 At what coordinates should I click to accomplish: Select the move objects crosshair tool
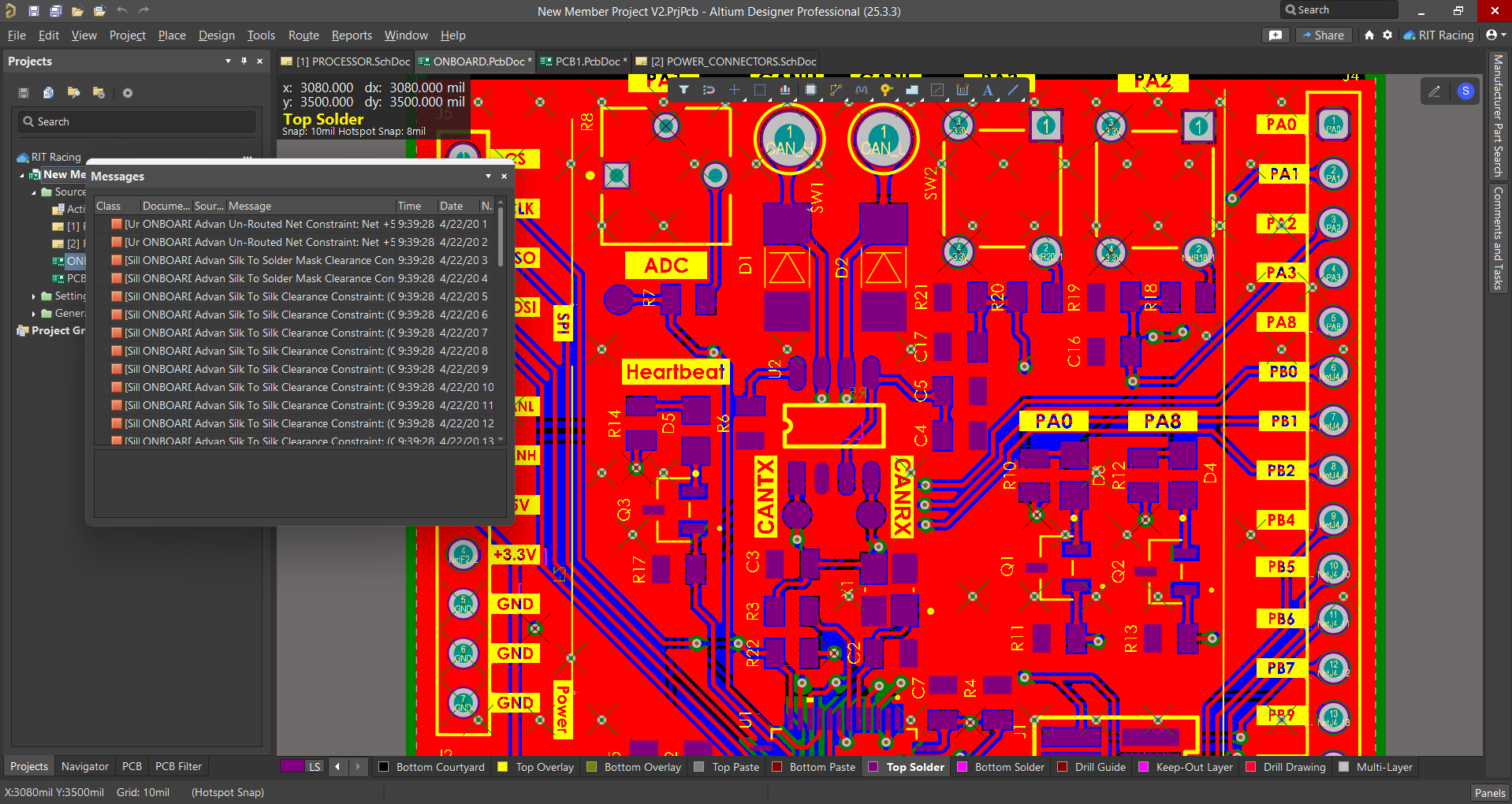pyautogui.click(x=734, y=90)
